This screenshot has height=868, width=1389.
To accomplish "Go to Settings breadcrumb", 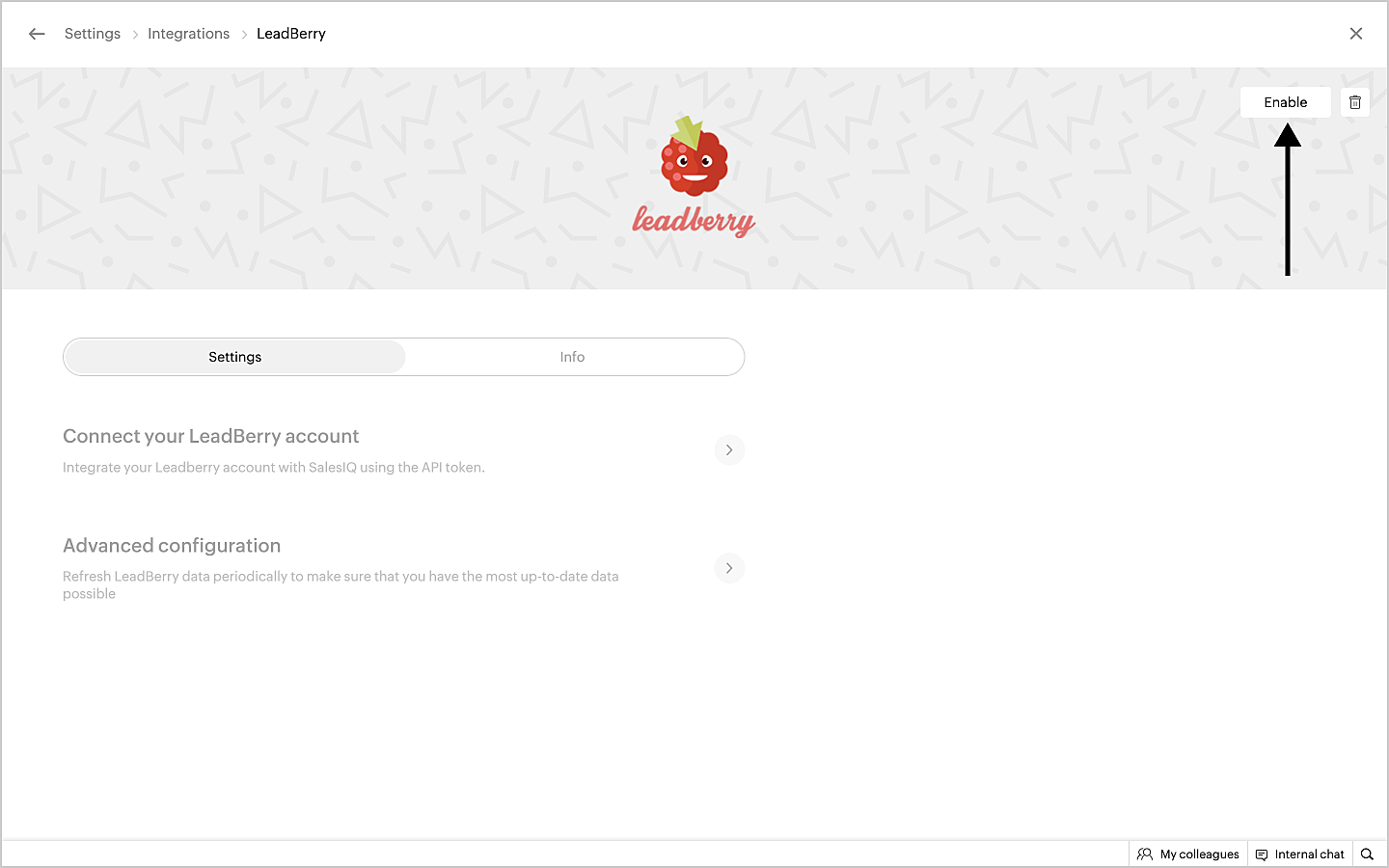I will pos(93,34).
